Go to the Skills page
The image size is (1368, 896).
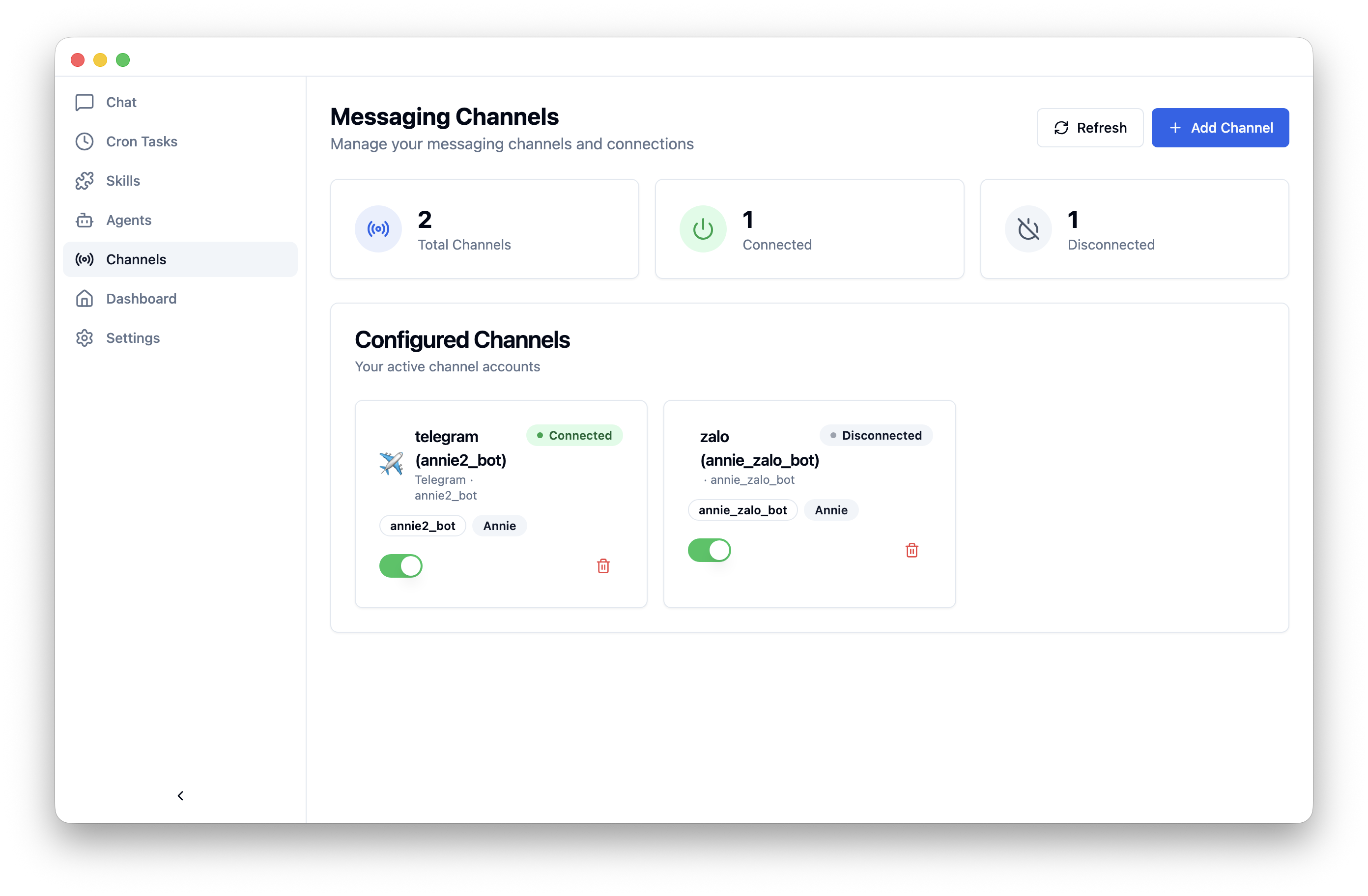(123, 181)
